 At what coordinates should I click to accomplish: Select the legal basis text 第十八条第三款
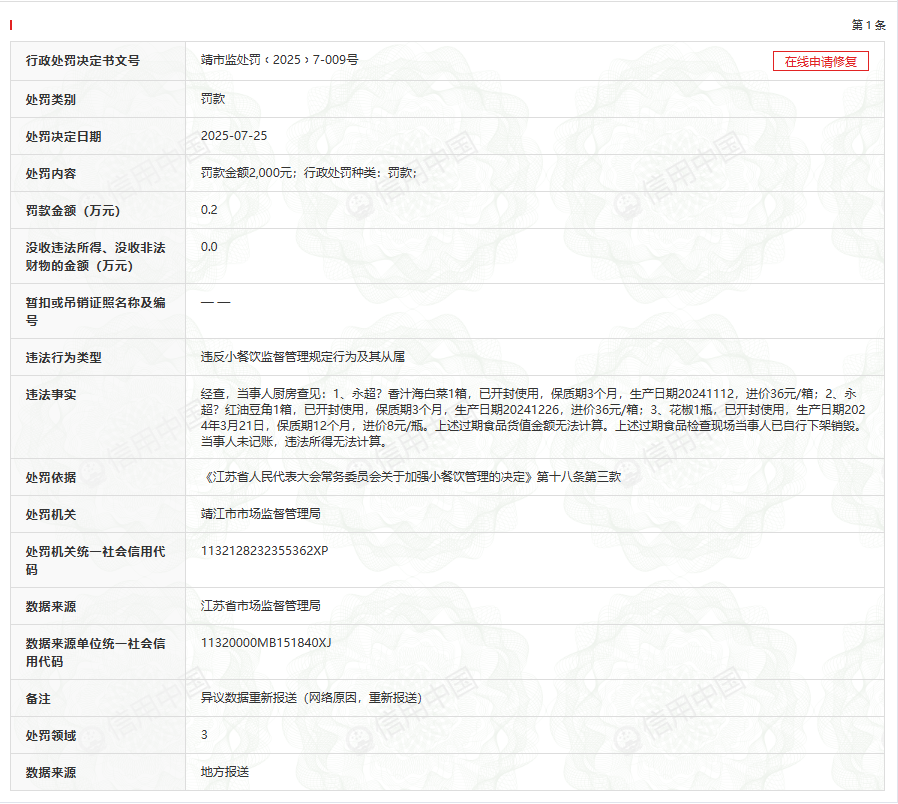click(x=578, y=477)
